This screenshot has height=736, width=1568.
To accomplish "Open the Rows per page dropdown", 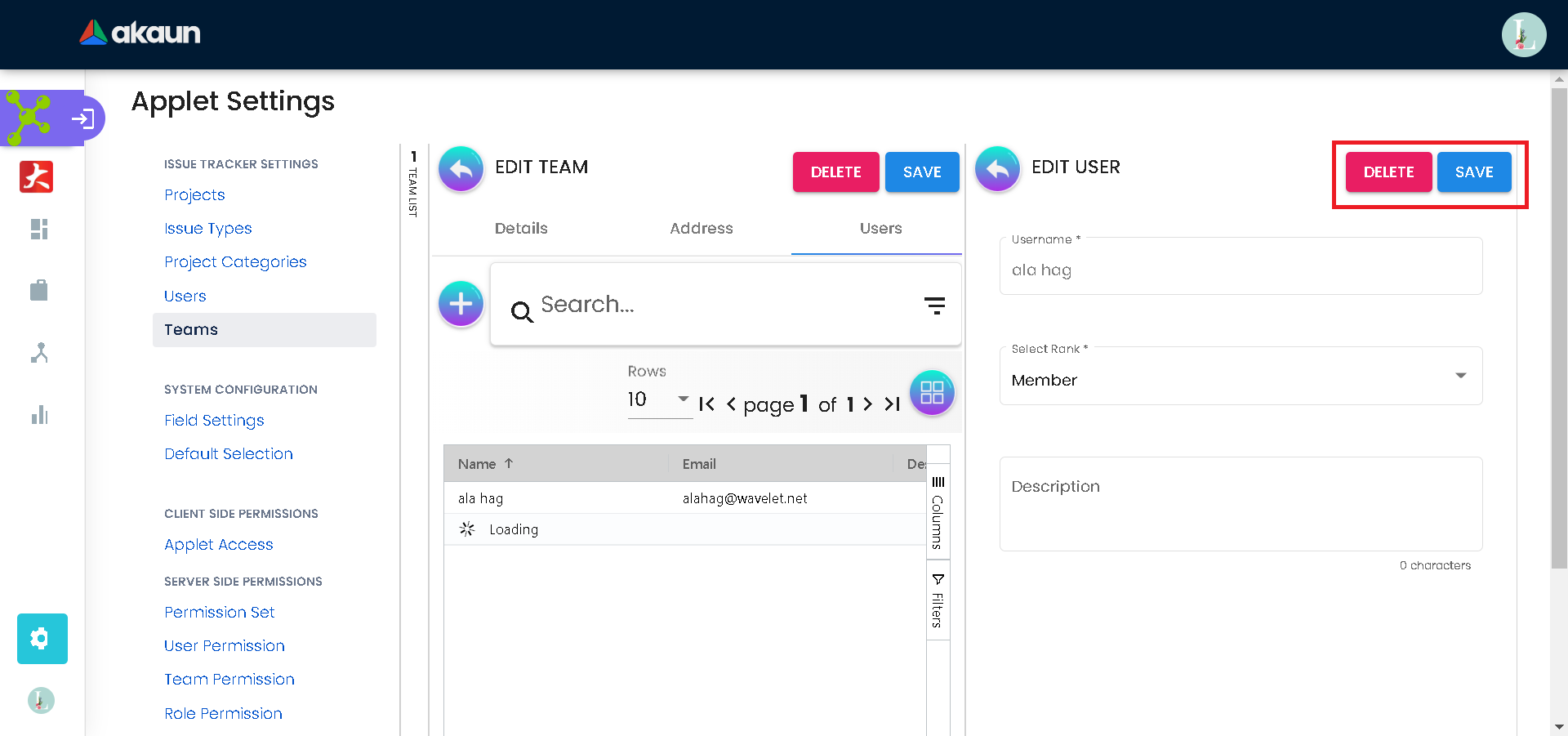I will coord(660,399).
